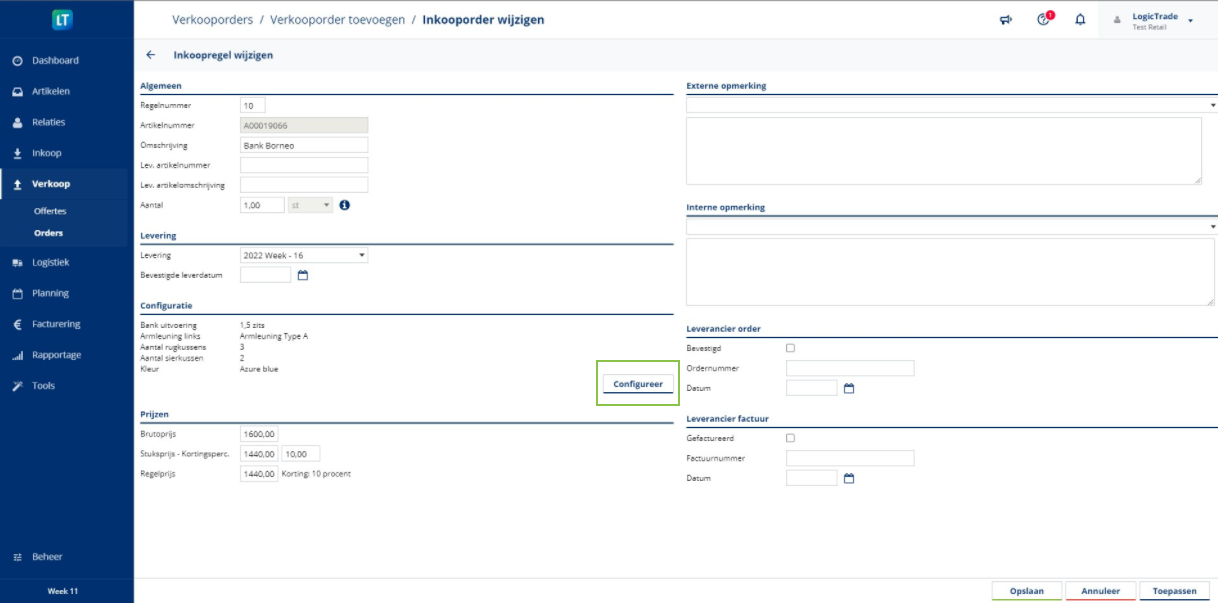Open Offertes under Verkoop
This screenshot has width=1218, height=605.
50,212
